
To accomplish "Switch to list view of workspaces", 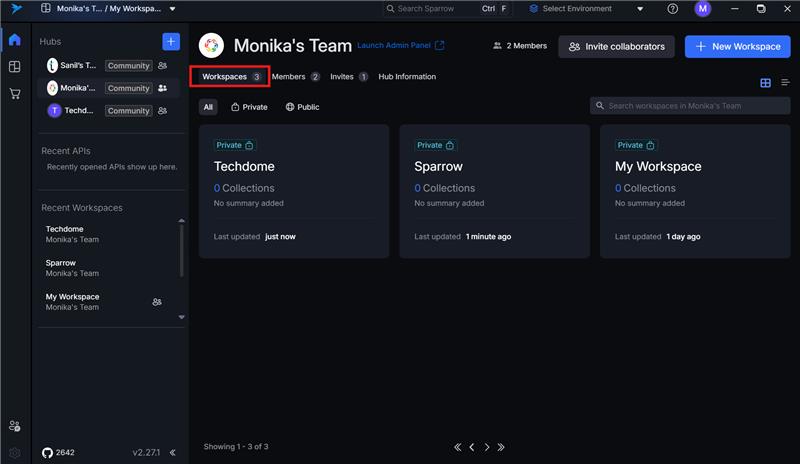I will 785,83.
